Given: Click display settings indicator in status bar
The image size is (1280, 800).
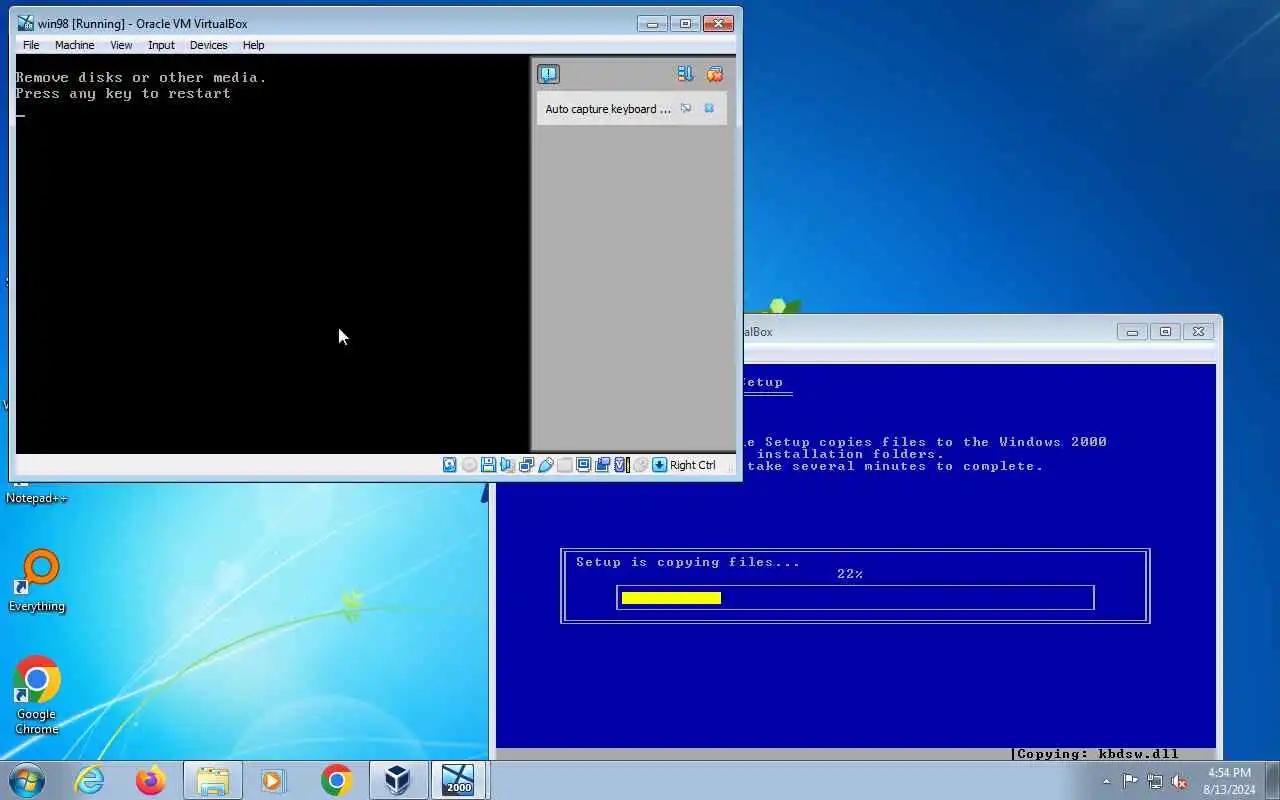Looking at the screenshot, I should pyautogui.click(x=583, y=465).
